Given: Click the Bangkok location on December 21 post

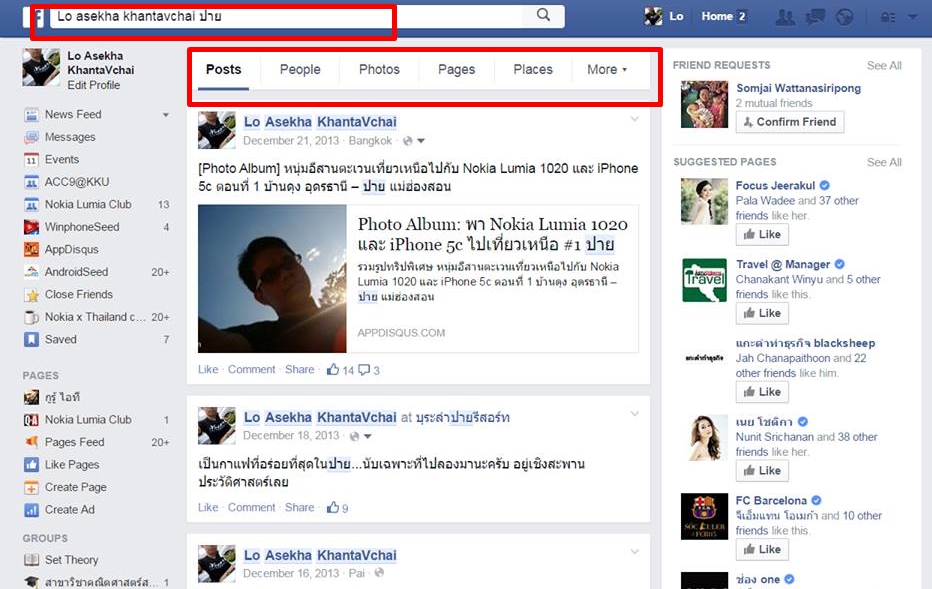Looking at the screenshot, I should tap(370, 141).
